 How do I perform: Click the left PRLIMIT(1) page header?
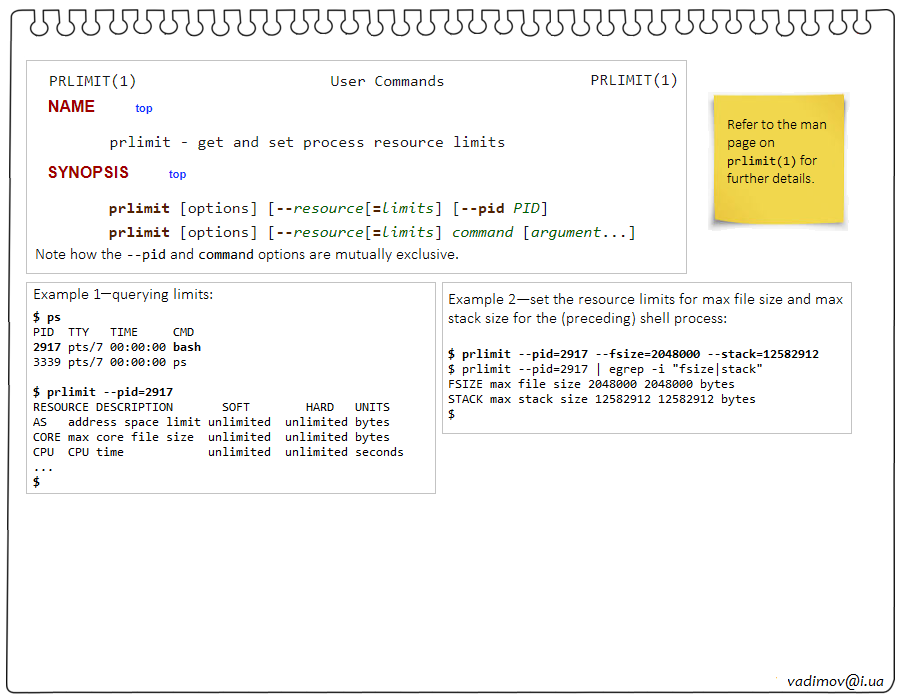point(92,81)
